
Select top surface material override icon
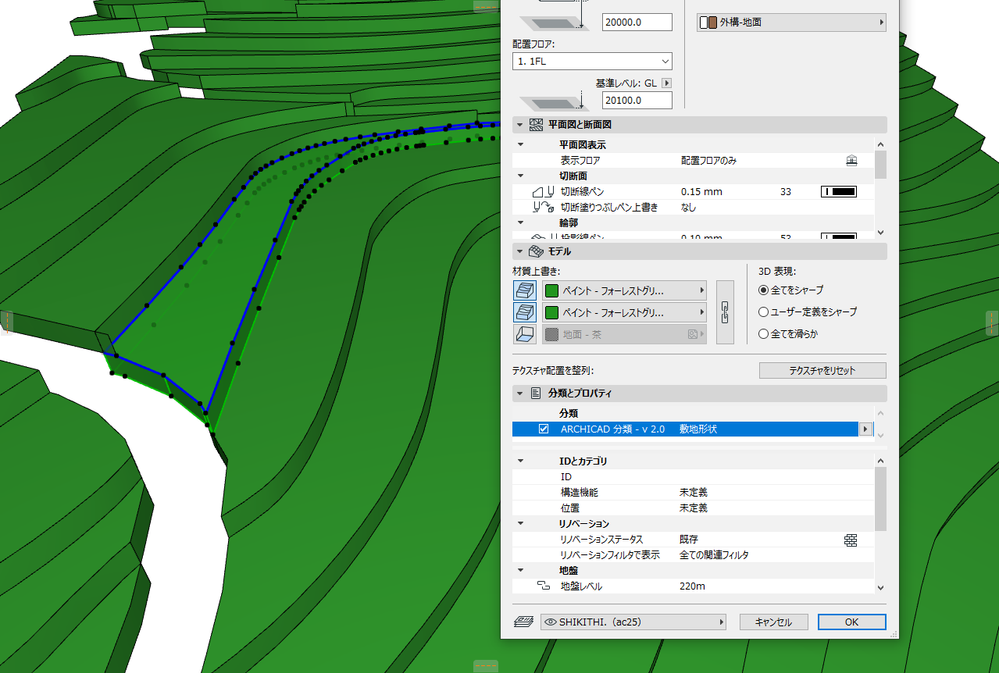coord(525,291)
